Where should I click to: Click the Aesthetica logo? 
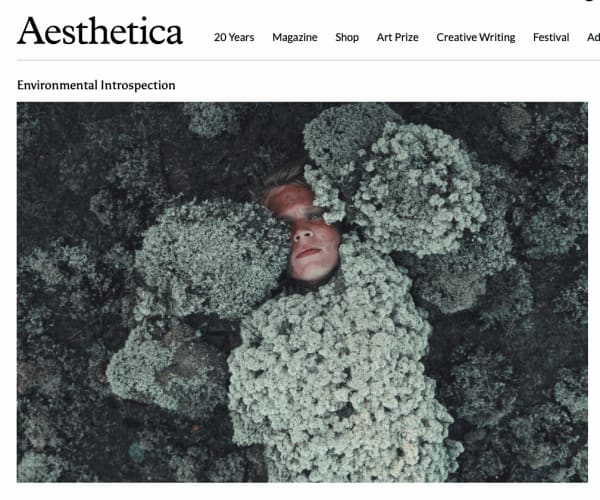[x=100, y=31]
